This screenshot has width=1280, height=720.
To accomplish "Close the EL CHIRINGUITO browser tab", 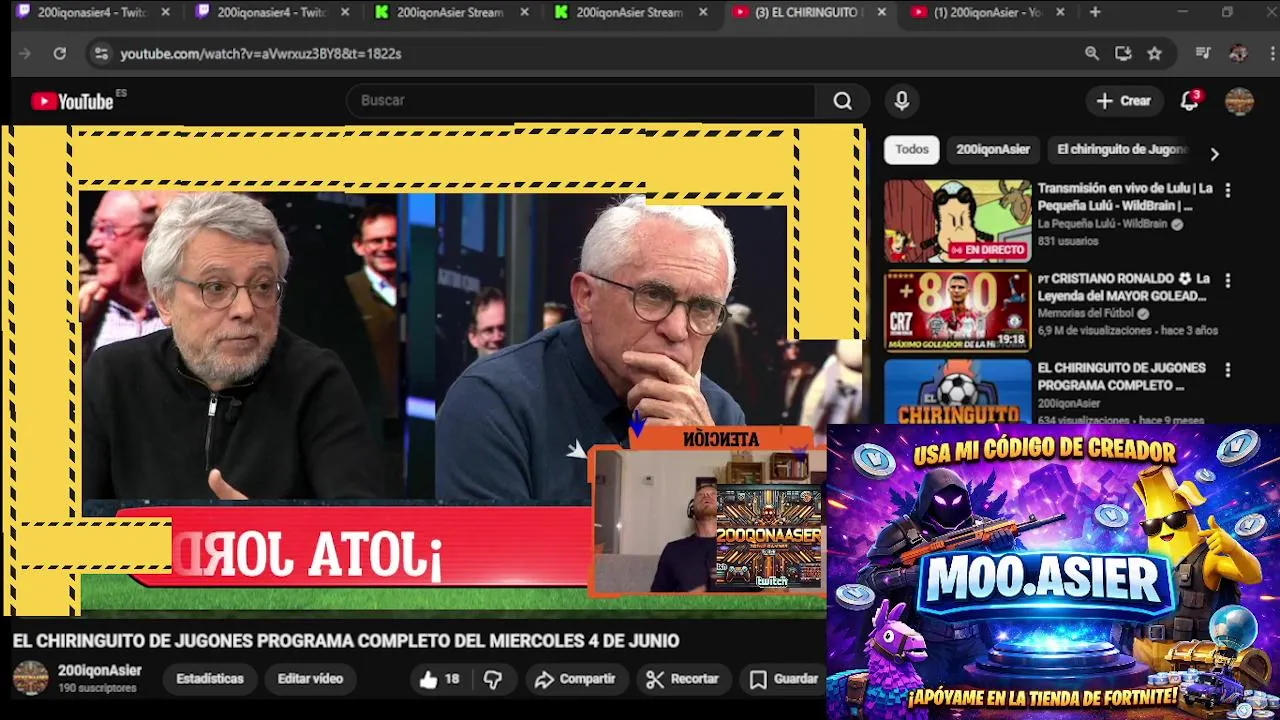I will (881, 12).
